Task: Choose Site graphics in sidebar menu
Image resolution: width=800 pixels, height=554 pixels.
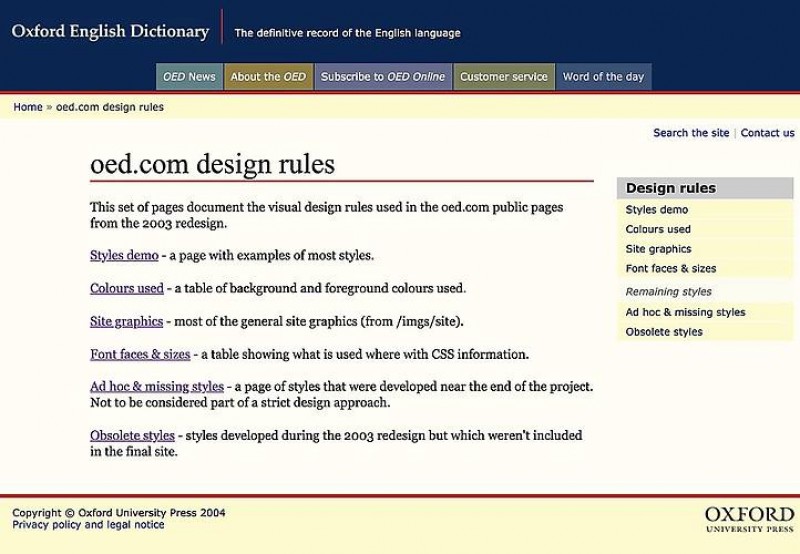Action: coord(658,249)
